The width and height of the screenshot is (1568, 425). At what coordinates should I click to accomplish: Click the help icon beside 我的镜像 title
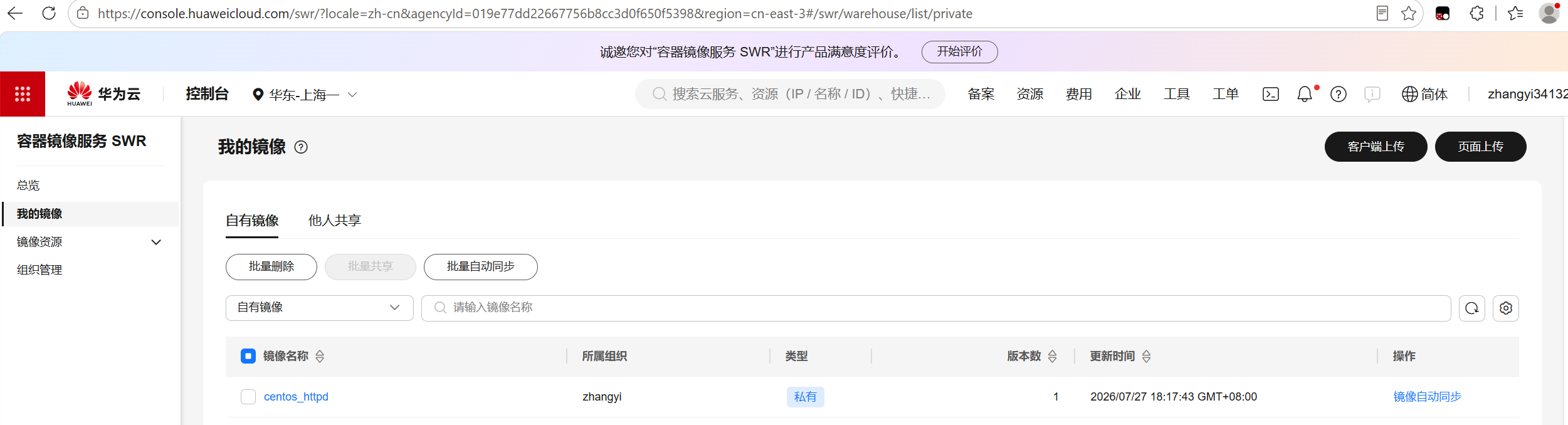[x=301, y=147]
